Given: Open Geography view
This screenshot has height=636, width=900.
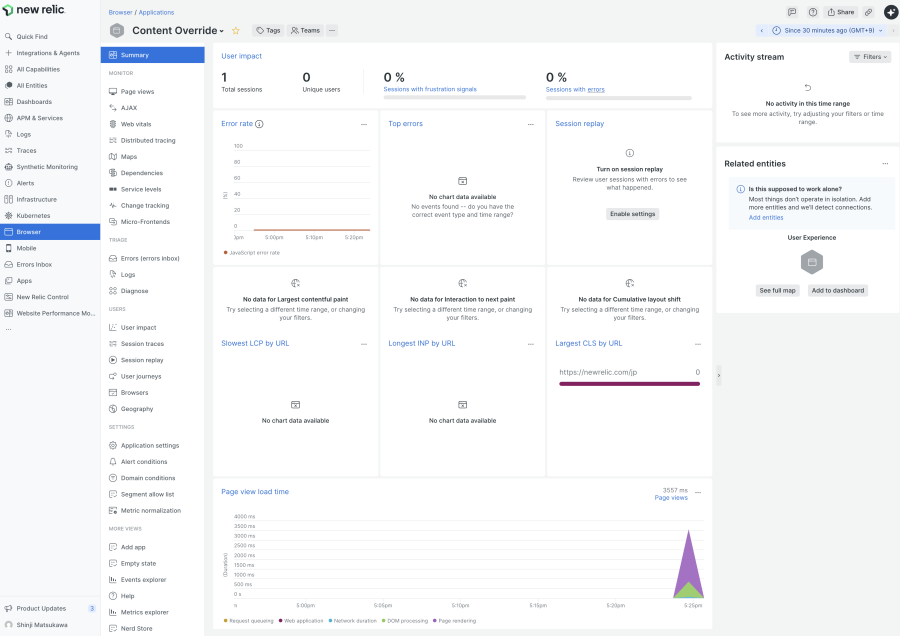Looking at the screenshot, I should coord(137,409).
